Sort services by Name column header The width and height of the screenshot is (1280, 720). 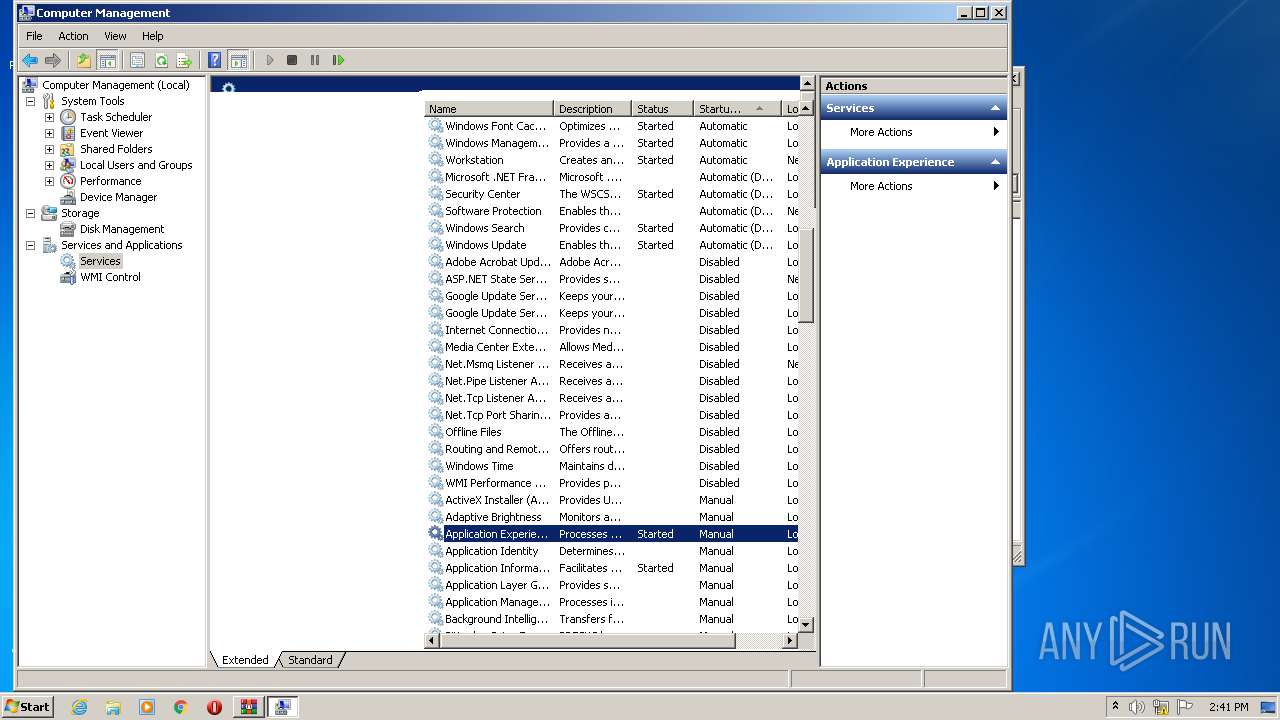point(489,108)
